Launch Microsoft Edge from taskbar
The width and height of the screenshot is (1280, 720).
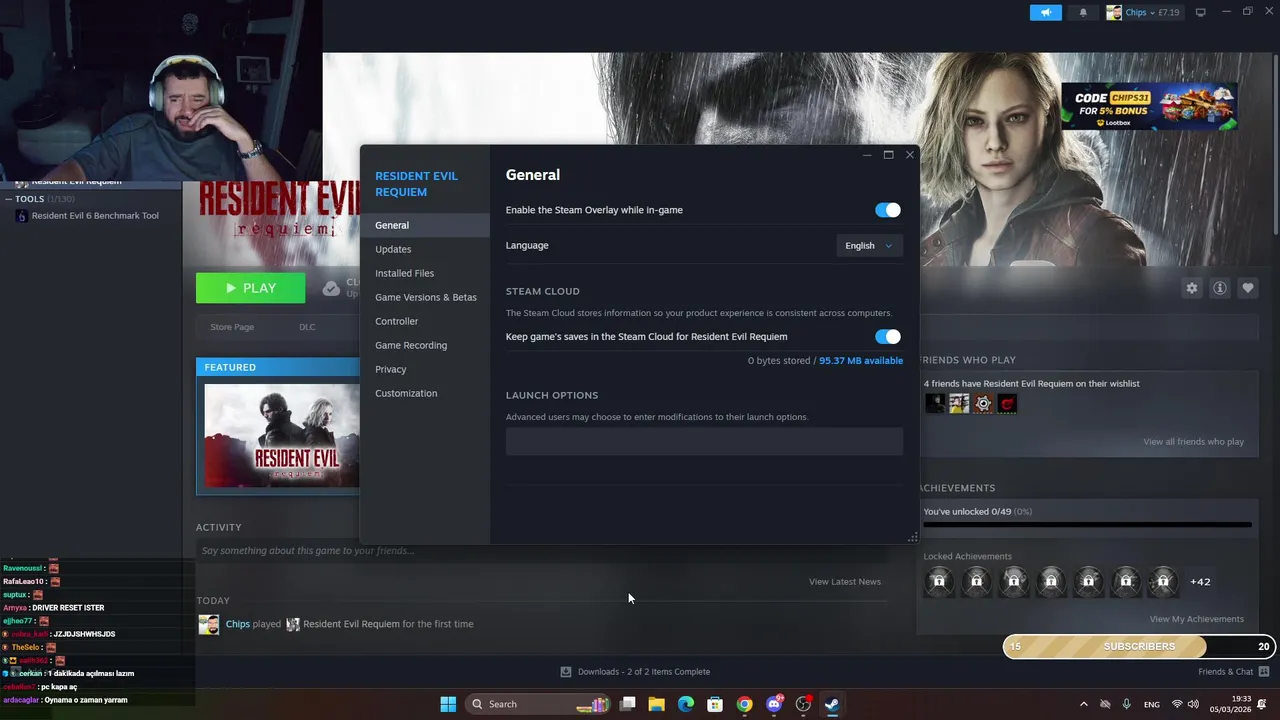685,704
